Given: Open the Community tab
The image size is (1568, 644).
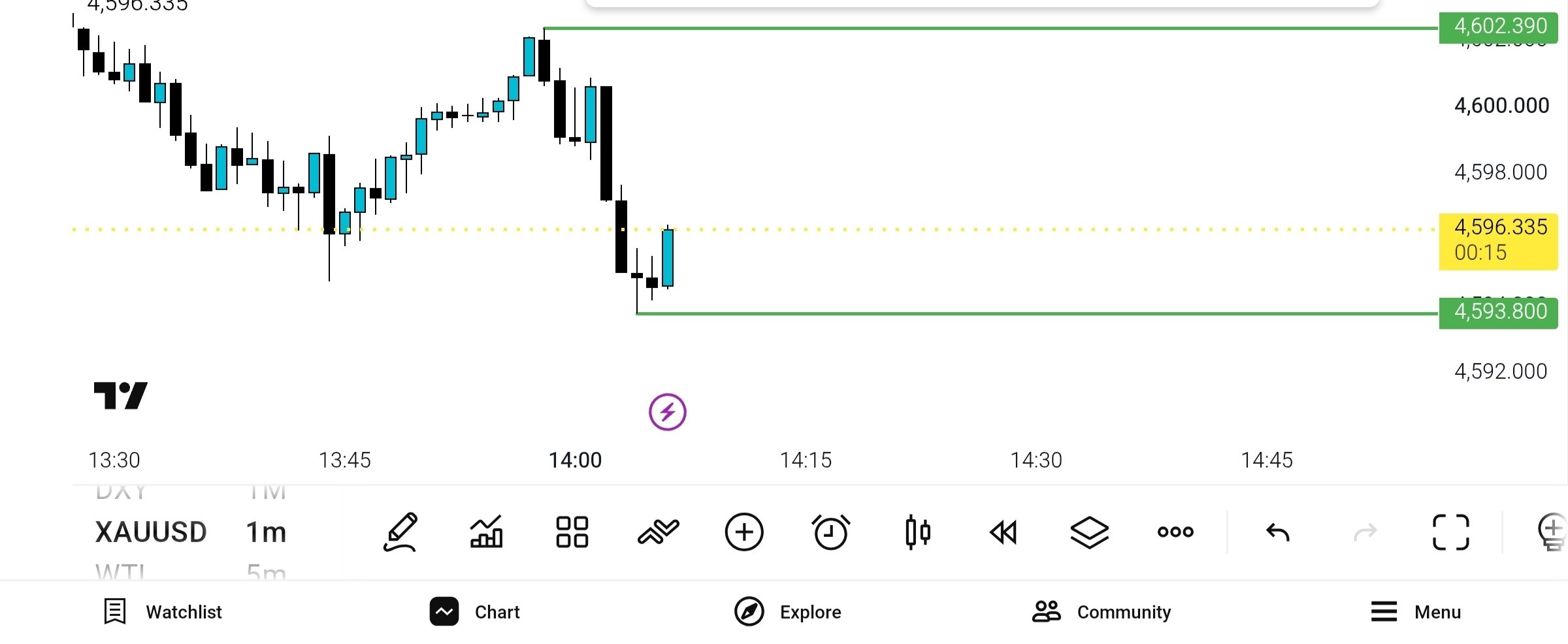Looking at the screenshot, I should pos(1102,612).
